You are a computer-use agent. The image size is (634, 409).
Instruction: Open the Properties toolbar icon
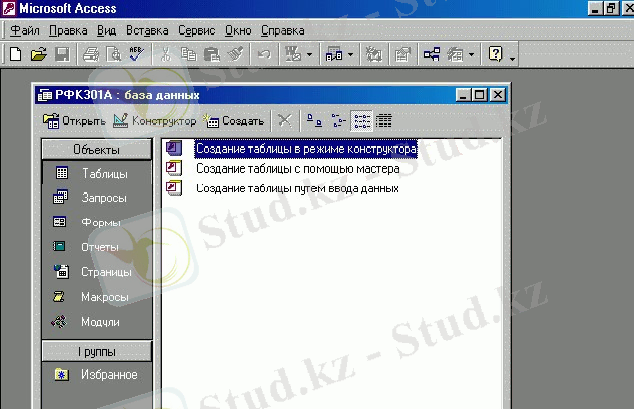(403, 54)
